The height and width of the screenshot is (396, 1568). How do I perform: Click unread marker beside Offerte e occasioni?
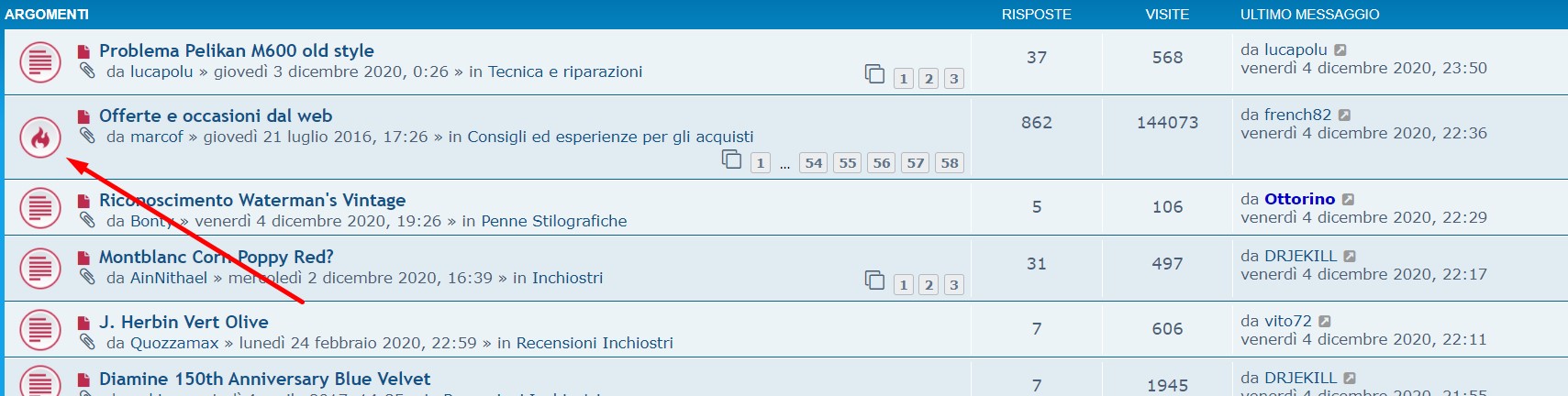pyautogui.click(x=83, y=117)
